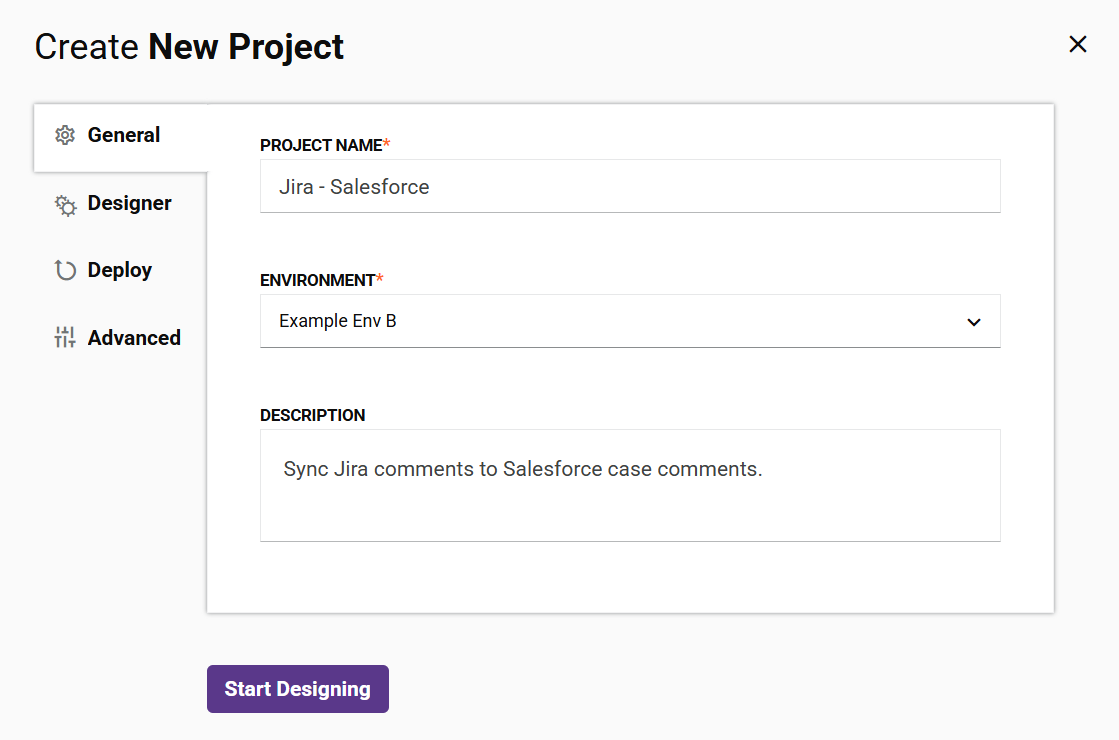Click the PROJECT NAME label
Screen dimensions: 1119x740
click(320, 144)
